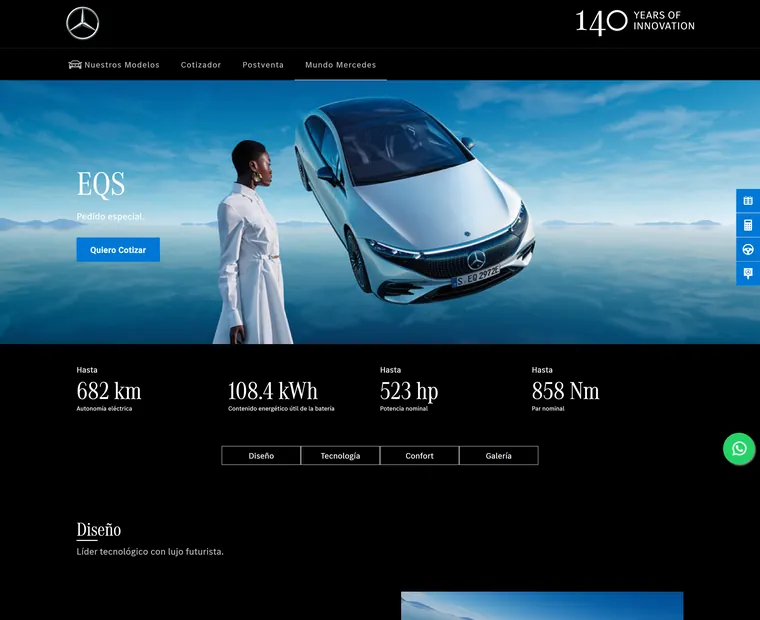The image size is (760, 620).
Task: Switch to the Tecnología tab
Action: [x=340, y=456]
